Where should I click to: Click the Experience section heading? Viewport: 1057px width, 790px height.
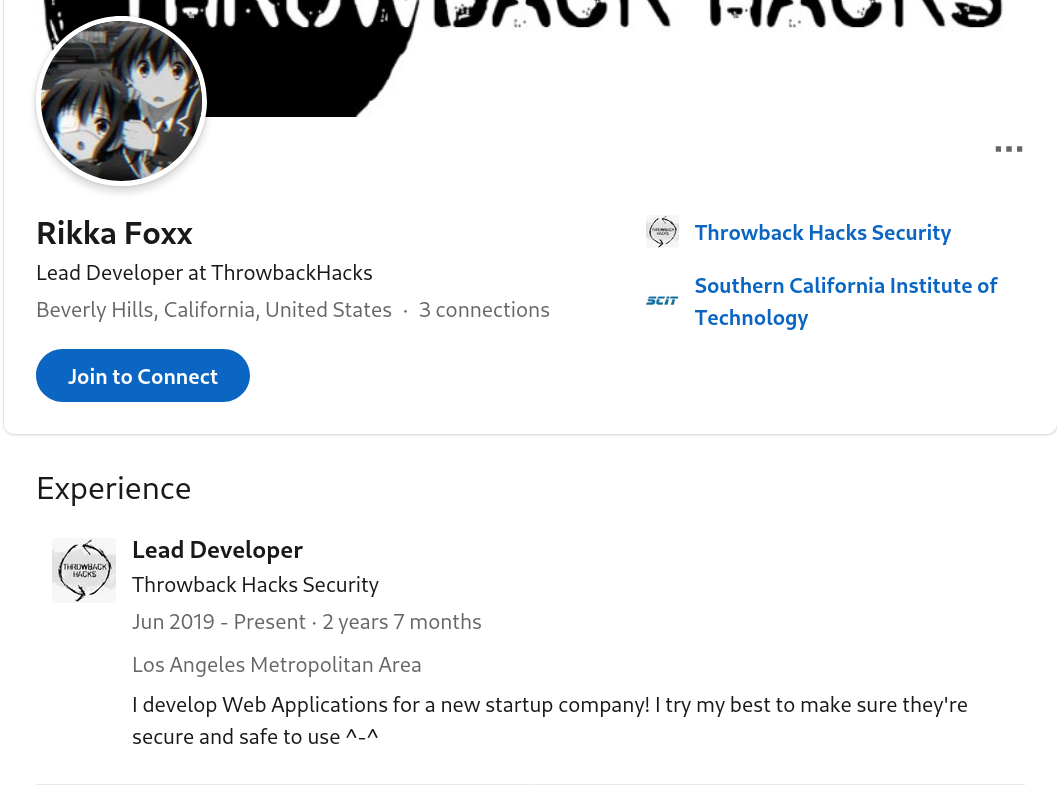[113, 489]
